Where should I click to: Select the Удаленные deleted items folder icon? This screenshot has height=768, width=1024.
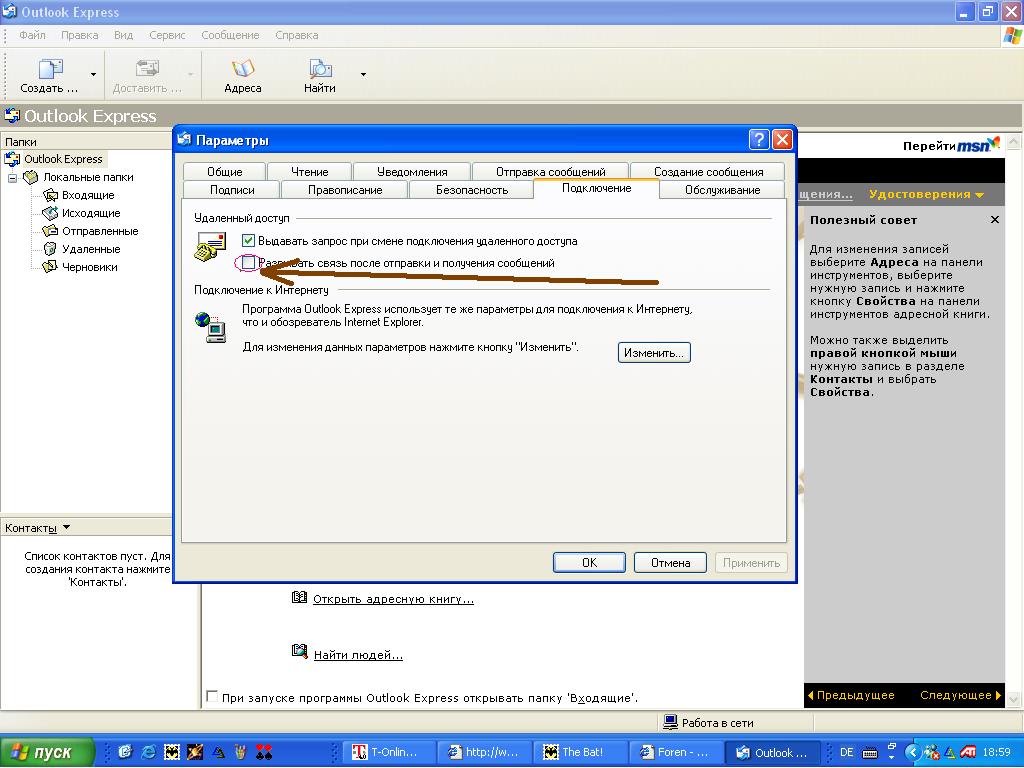pyautogui.click(x=50, y=249)
